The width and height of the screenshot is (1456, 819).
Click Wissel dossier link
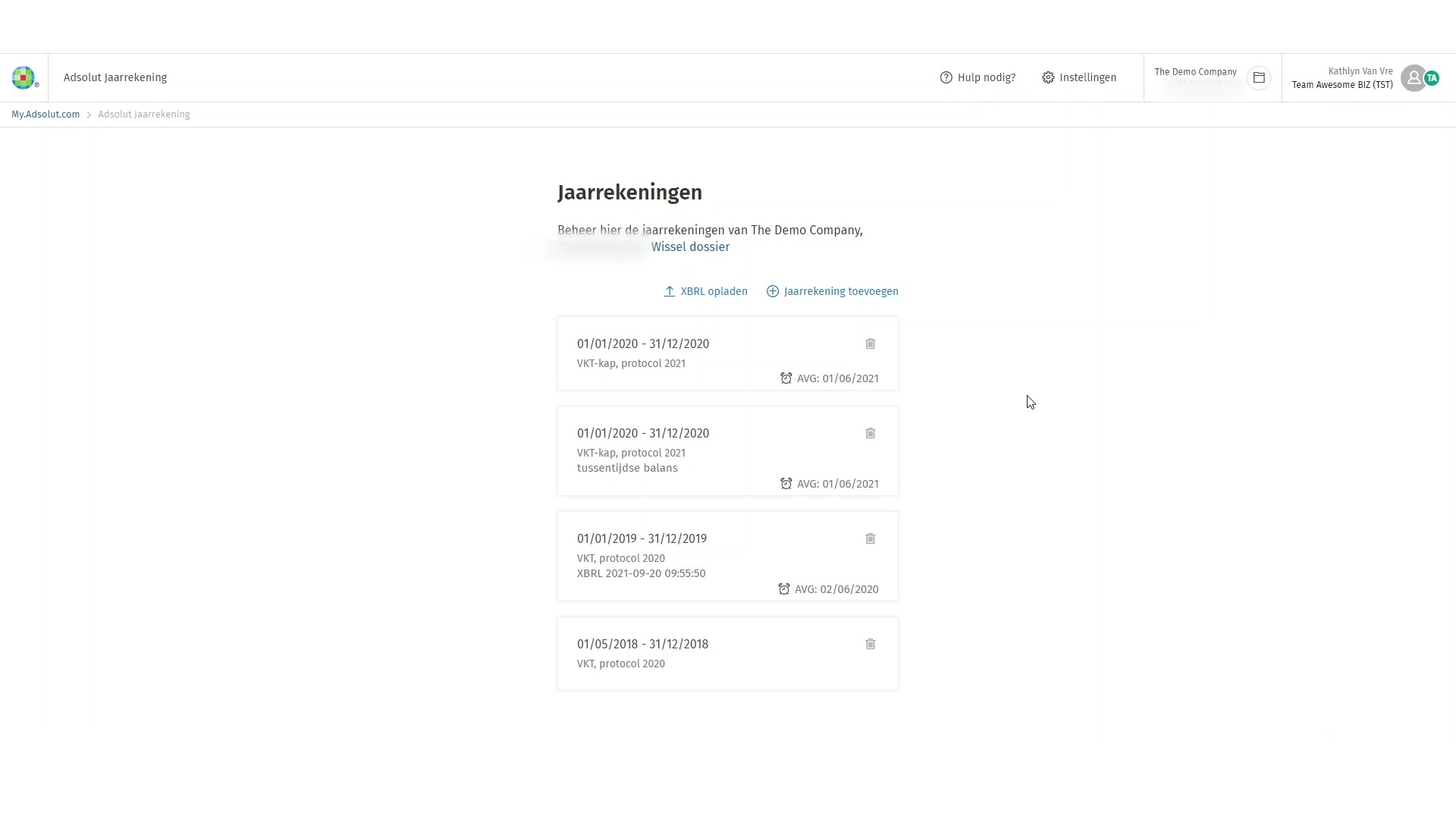click(690, 247)
